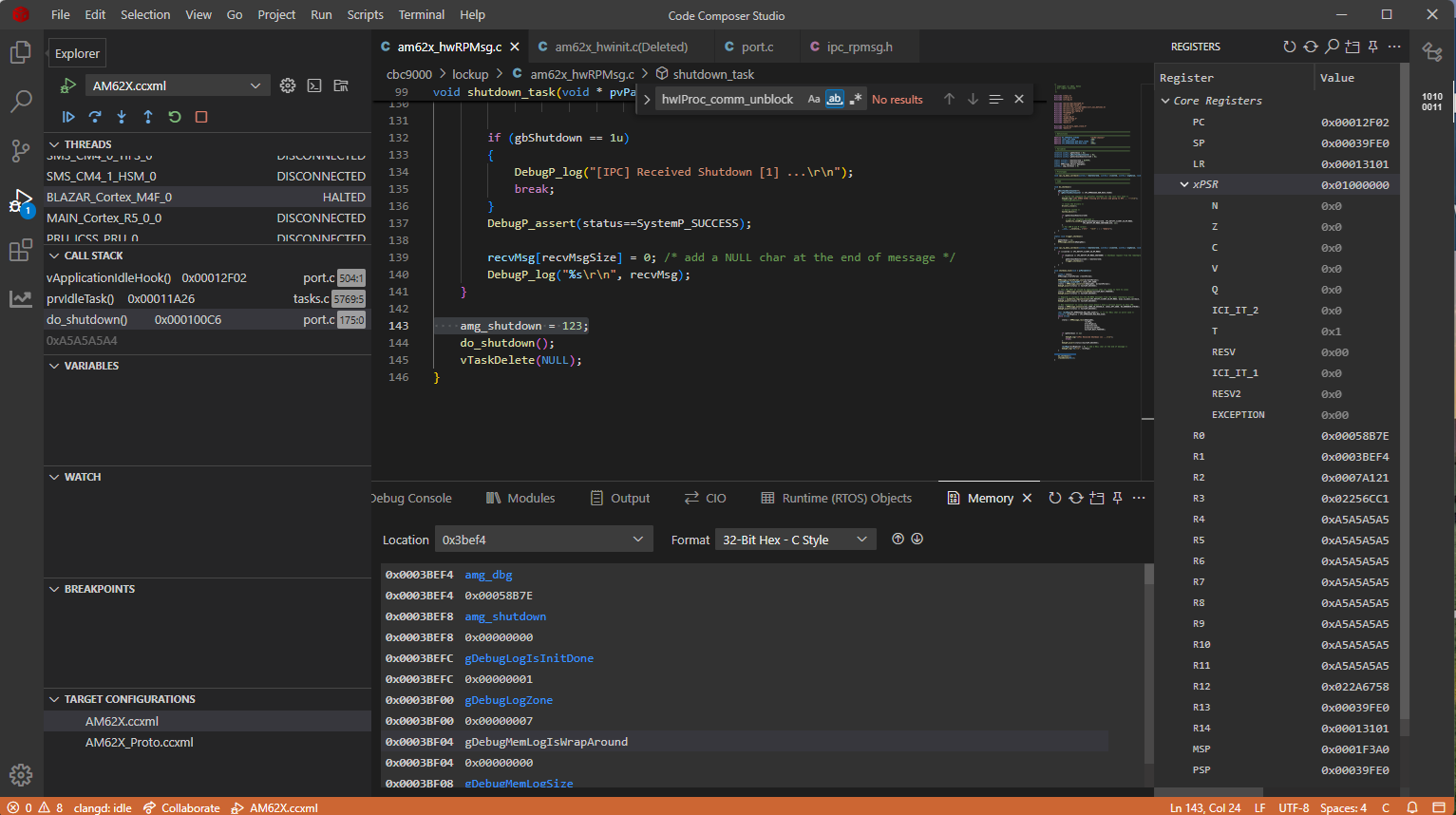Toggle Match Whole Word in find widget

click(x=835, y=99)
